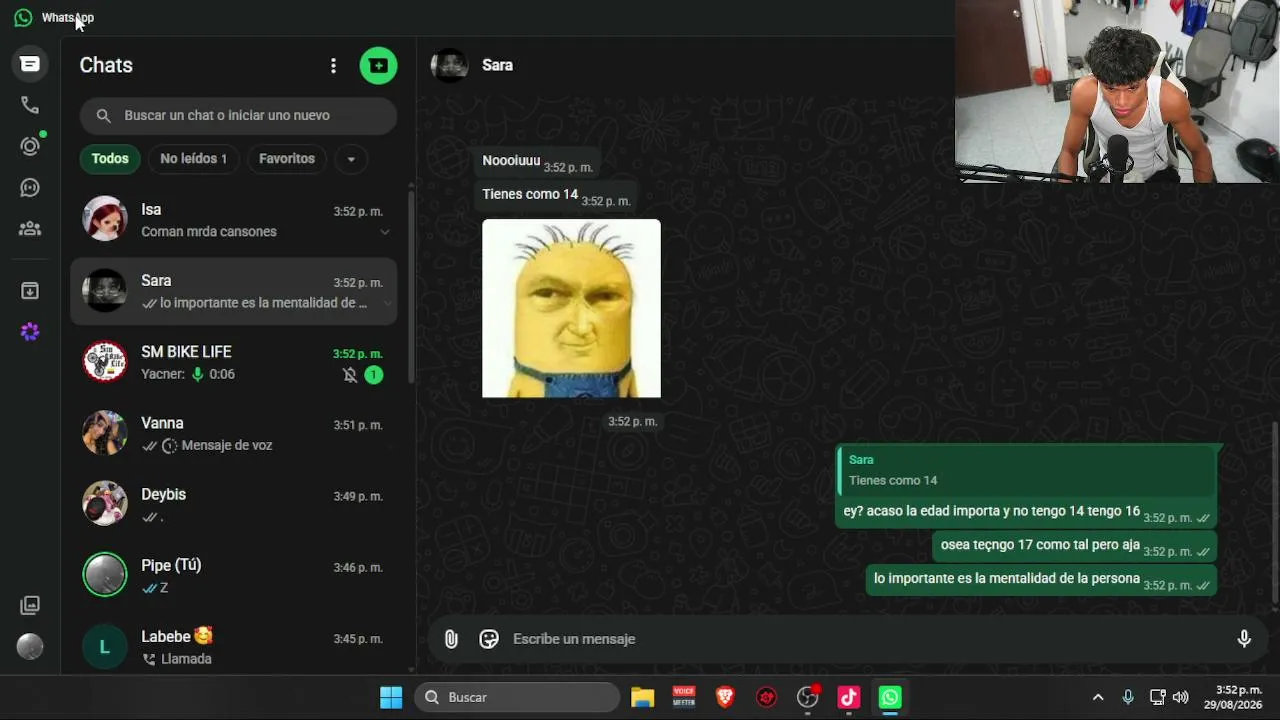This screenshot has height=720, width=1280.
Task: Click the microphone icon in system tray
Action: coord(1128,697)
